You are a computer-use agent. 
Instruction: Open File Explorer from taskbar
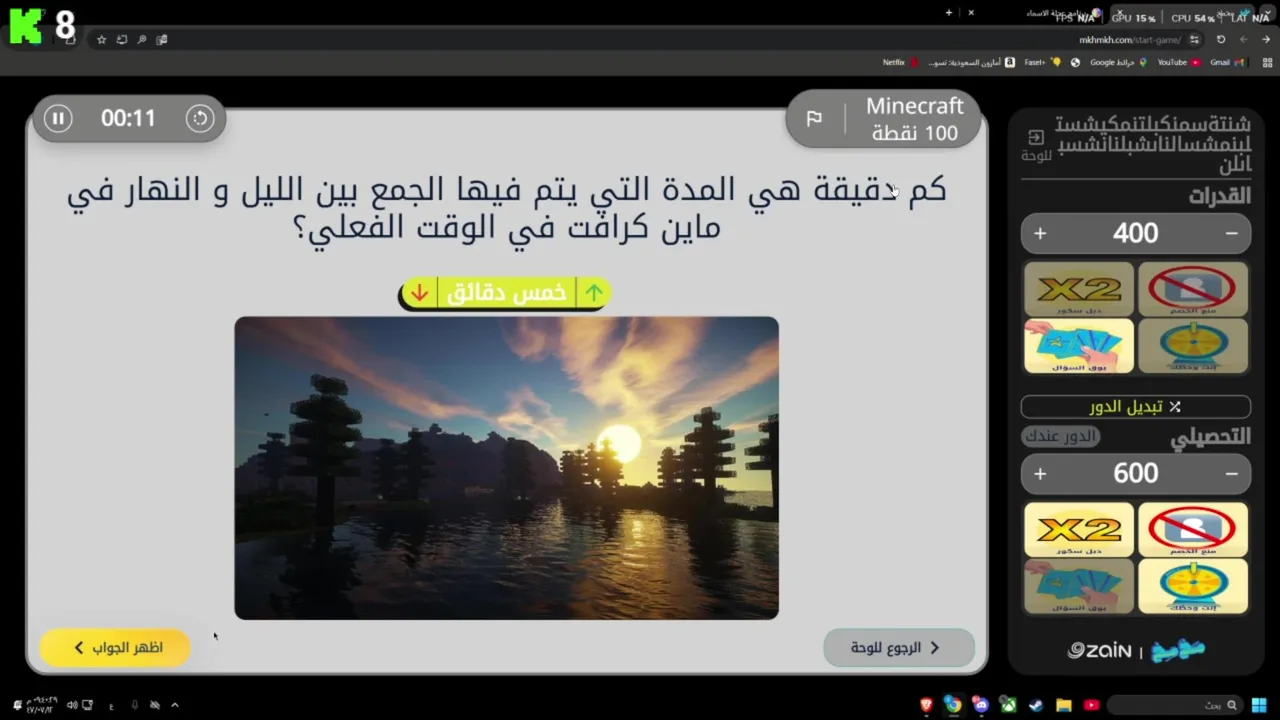click(x=1063, y=705)
